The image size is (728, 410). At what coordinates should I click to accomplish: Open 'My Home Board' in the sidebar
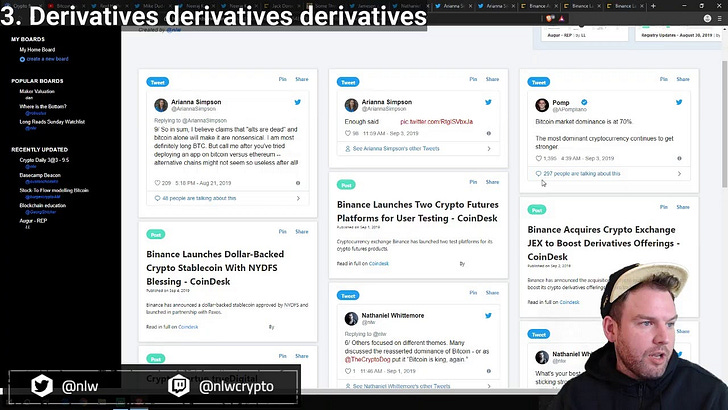(x=37, y=50)
